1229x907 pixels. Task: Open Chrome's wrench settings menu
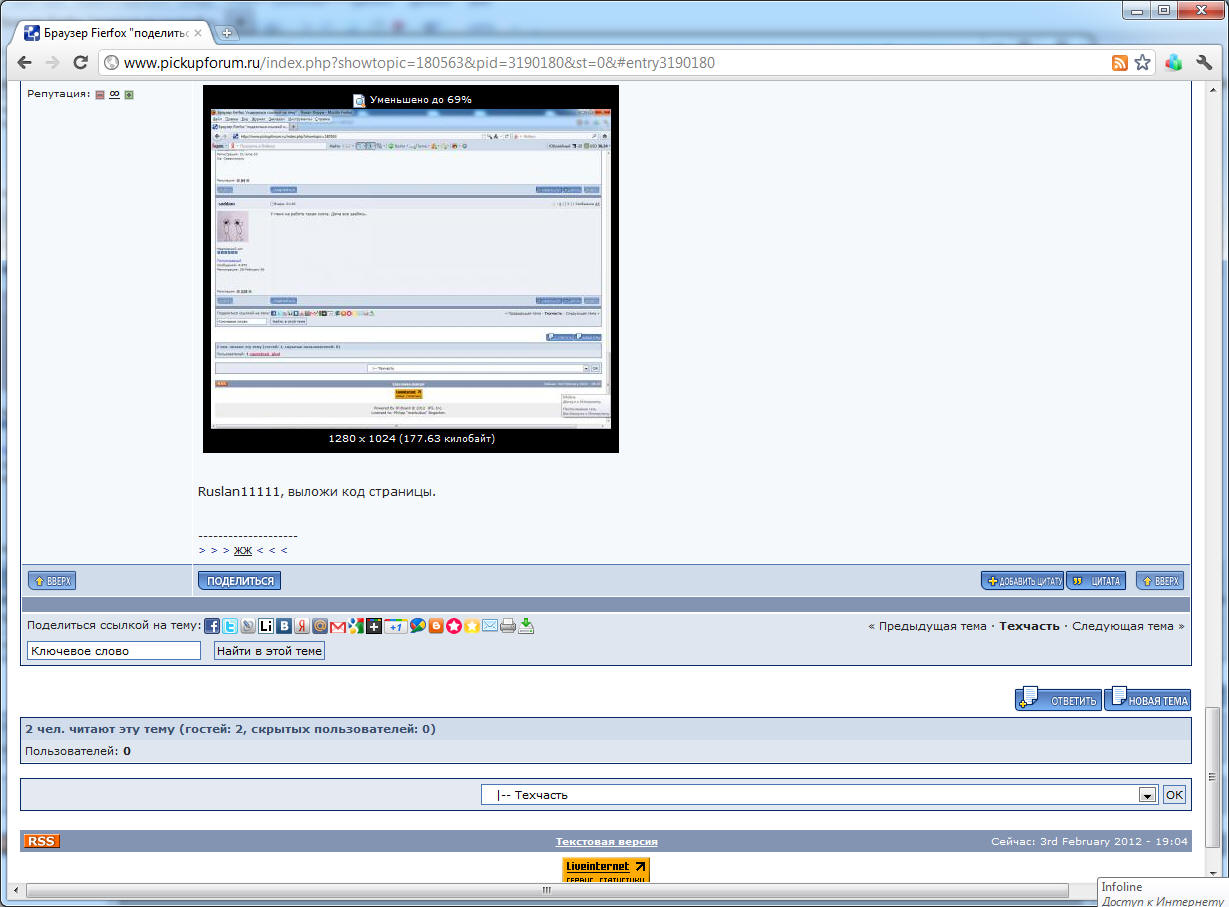pyautogui.click(x=1205, y=63)
